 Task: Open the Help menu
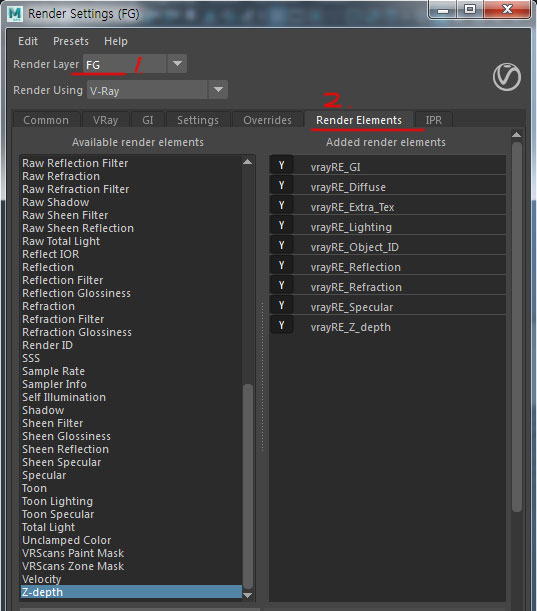(116, 41)
